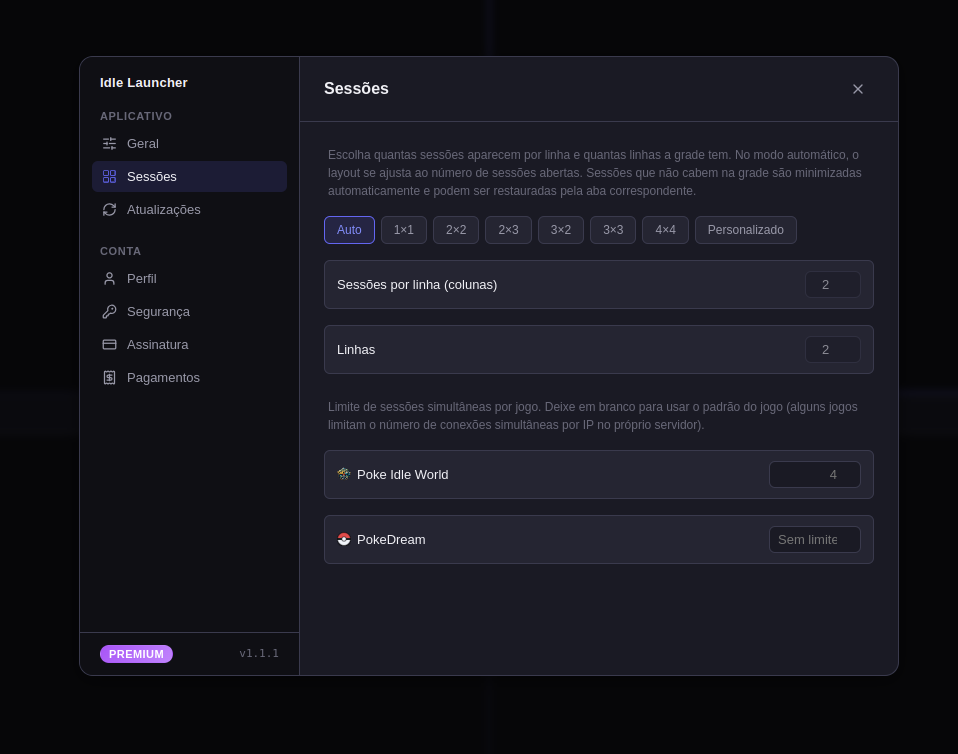The width and height of the screenshot is (958, 754).
Task: Choose the 3×2 grid layout
Action: coord(561,230)
